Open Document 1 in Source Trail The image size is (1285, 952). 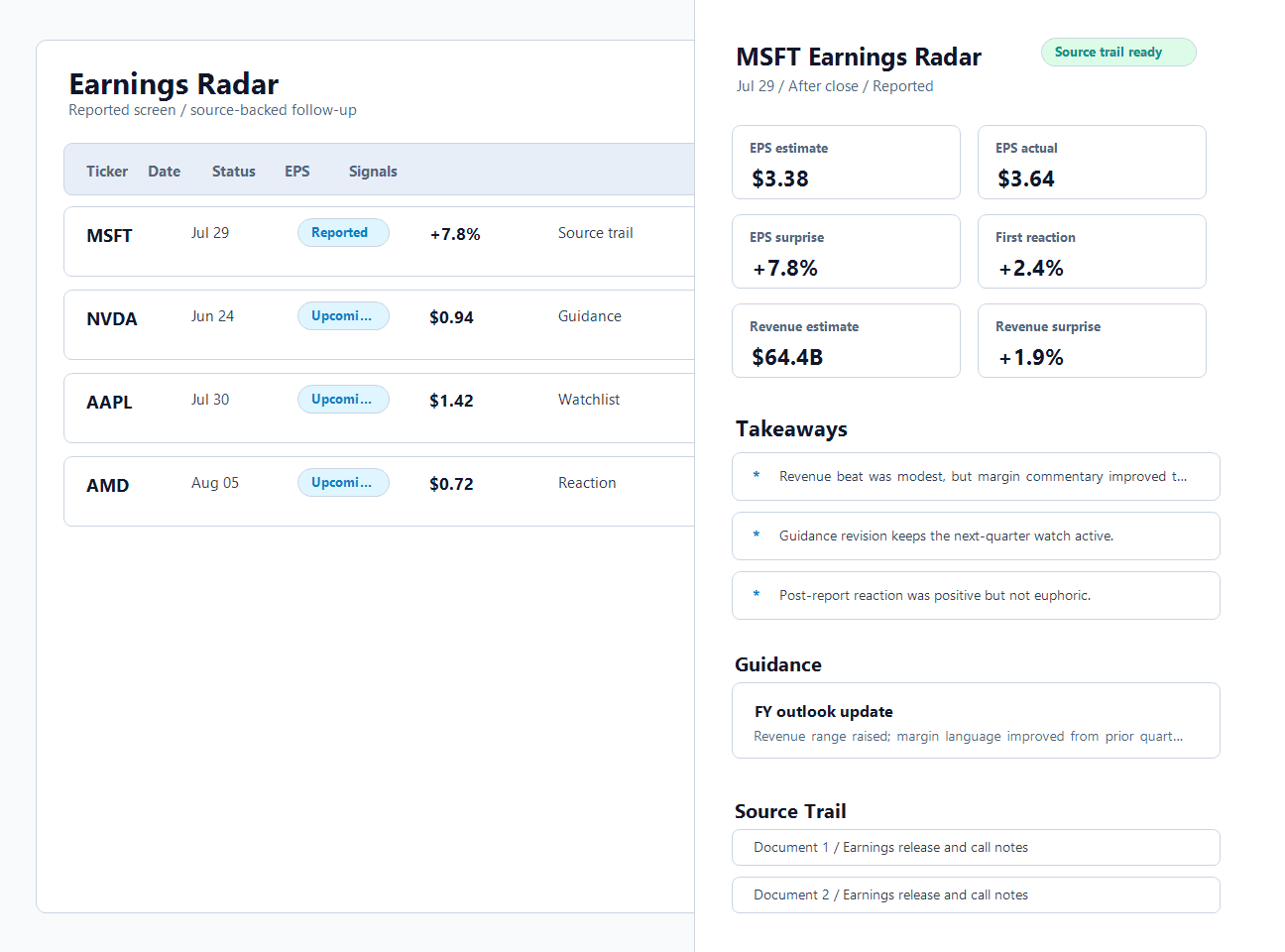[x=976, y=848]
